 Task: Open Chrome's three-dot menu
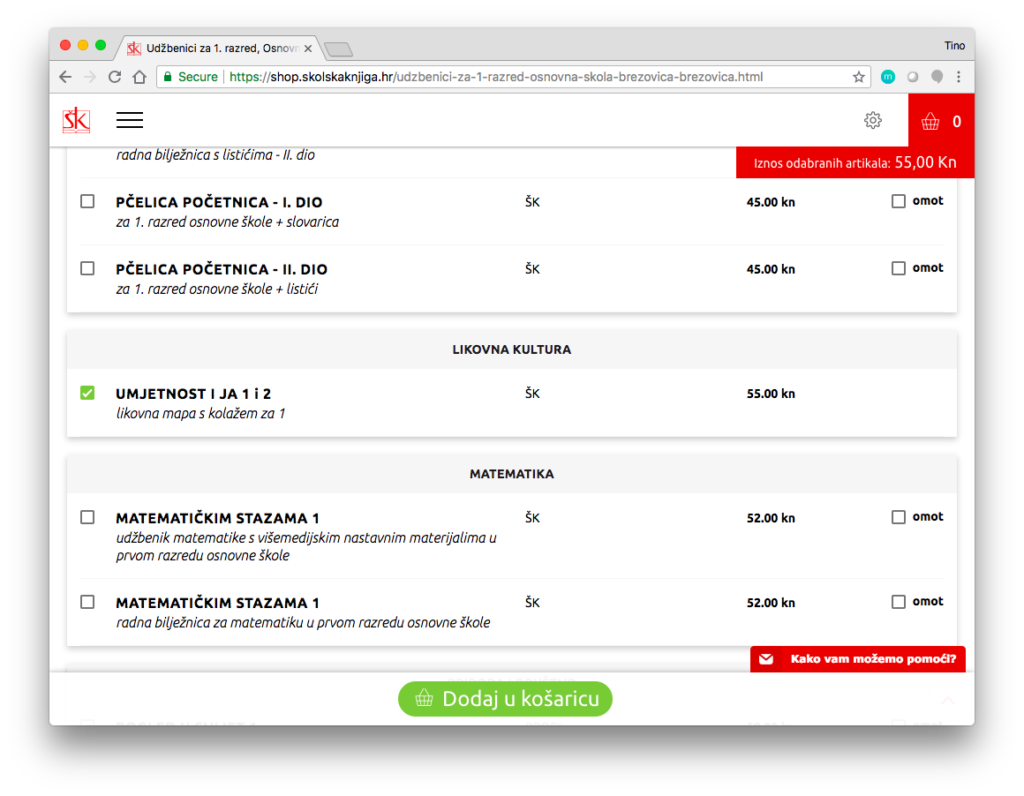(958, 77)
